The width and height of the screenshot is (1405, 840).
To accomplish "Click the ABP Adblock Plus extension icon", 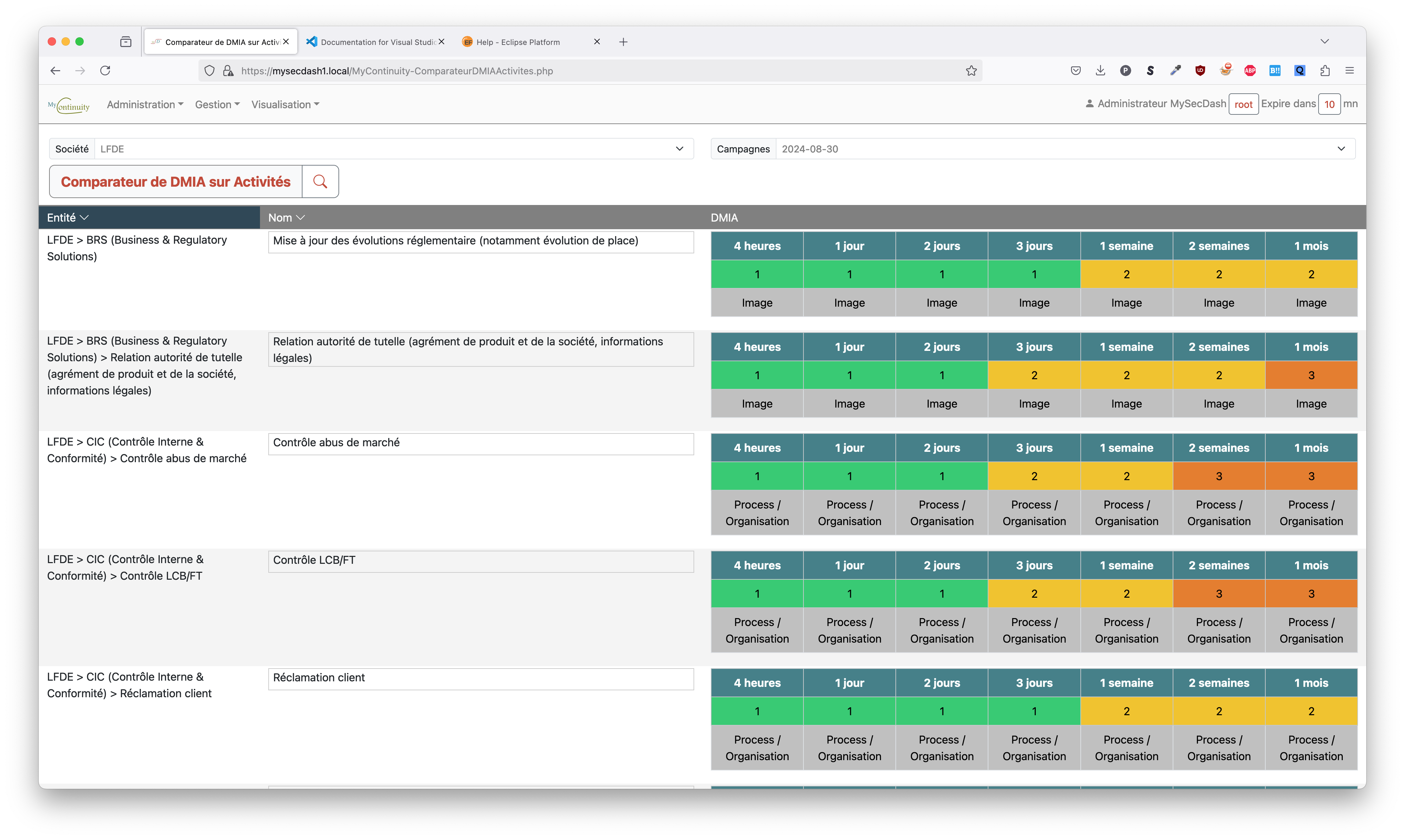I will tap(1250, 71).
